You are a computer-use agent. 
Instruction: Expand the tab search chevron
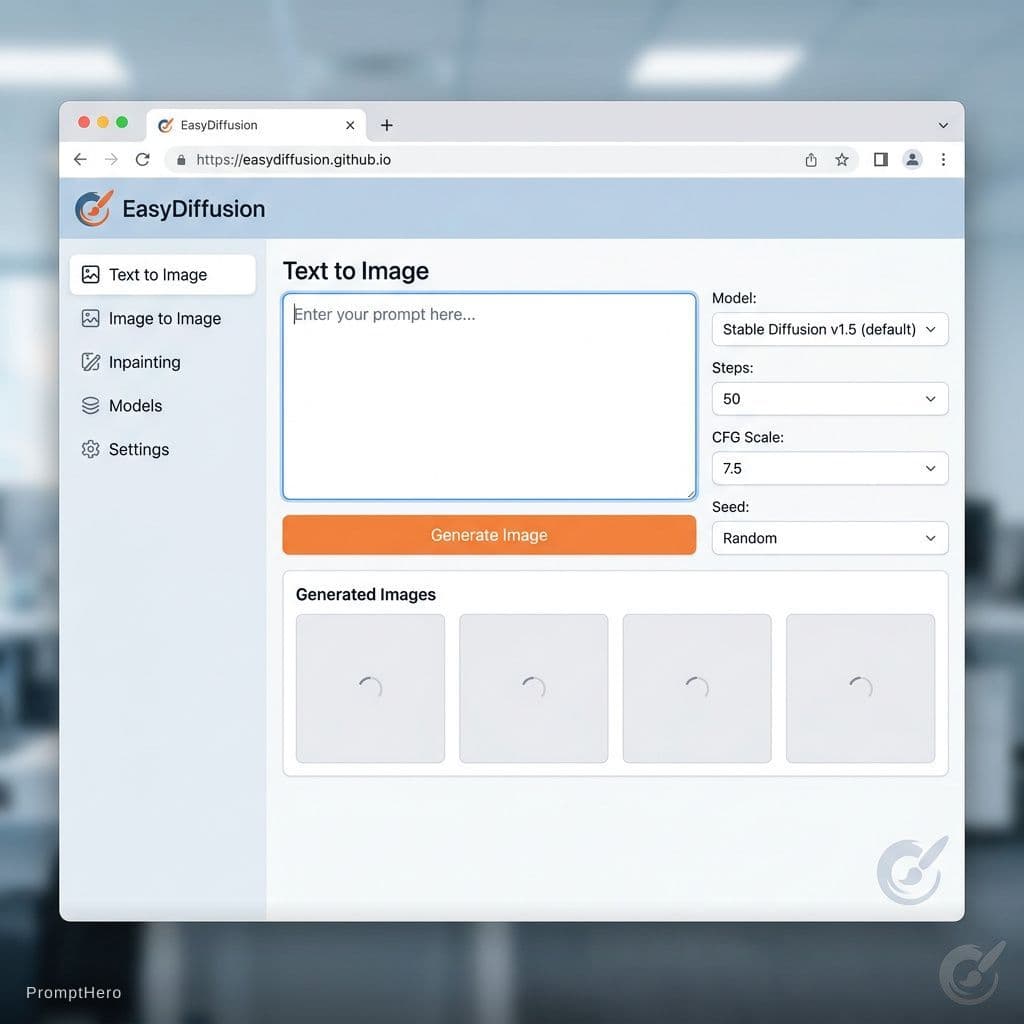point(943,125)
